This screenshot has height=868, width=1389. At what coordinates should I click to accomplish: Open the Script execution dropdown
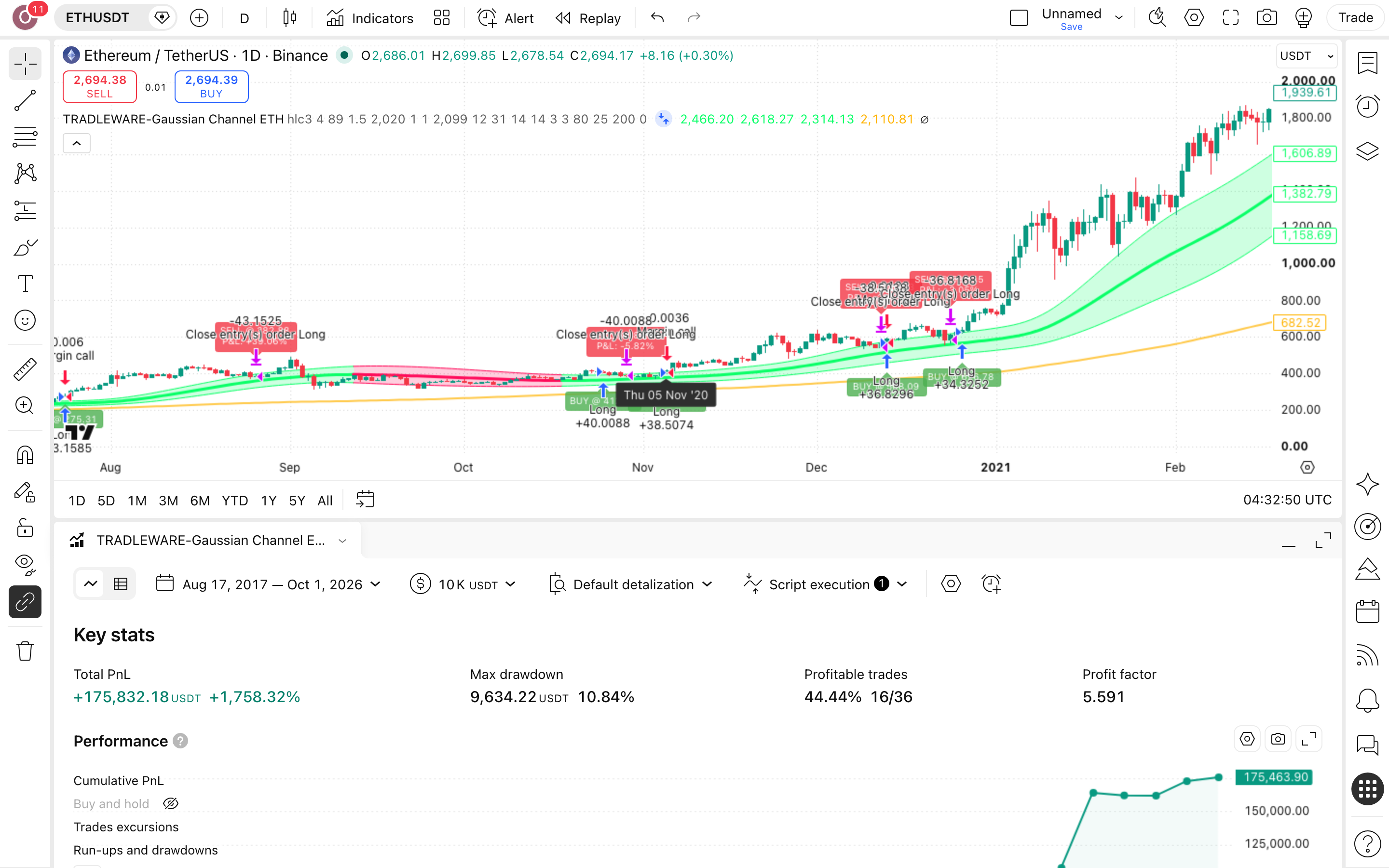(x=825, y=584)
